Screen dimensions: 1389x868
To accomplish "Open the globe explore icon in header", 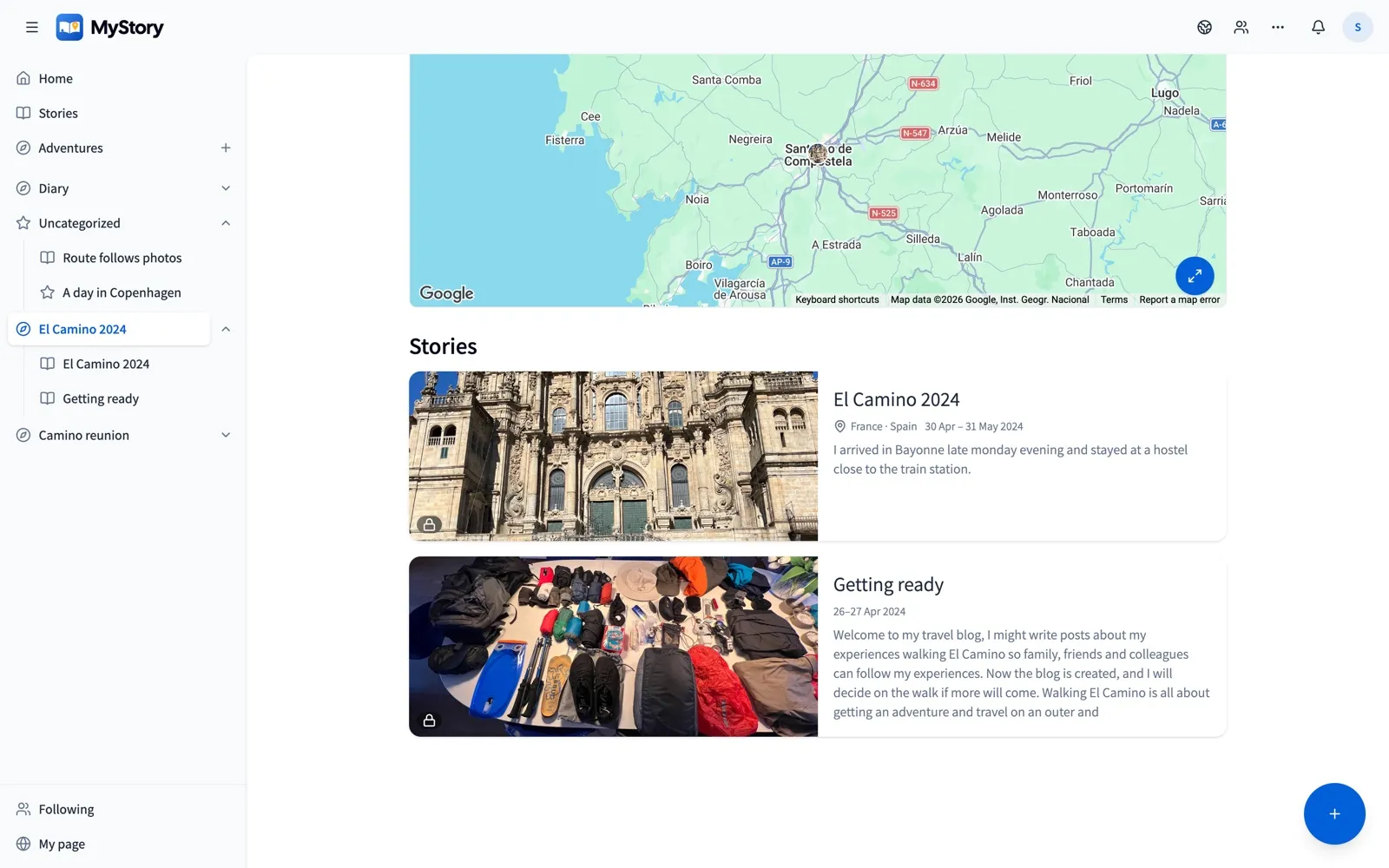I will click(1204, 27).
